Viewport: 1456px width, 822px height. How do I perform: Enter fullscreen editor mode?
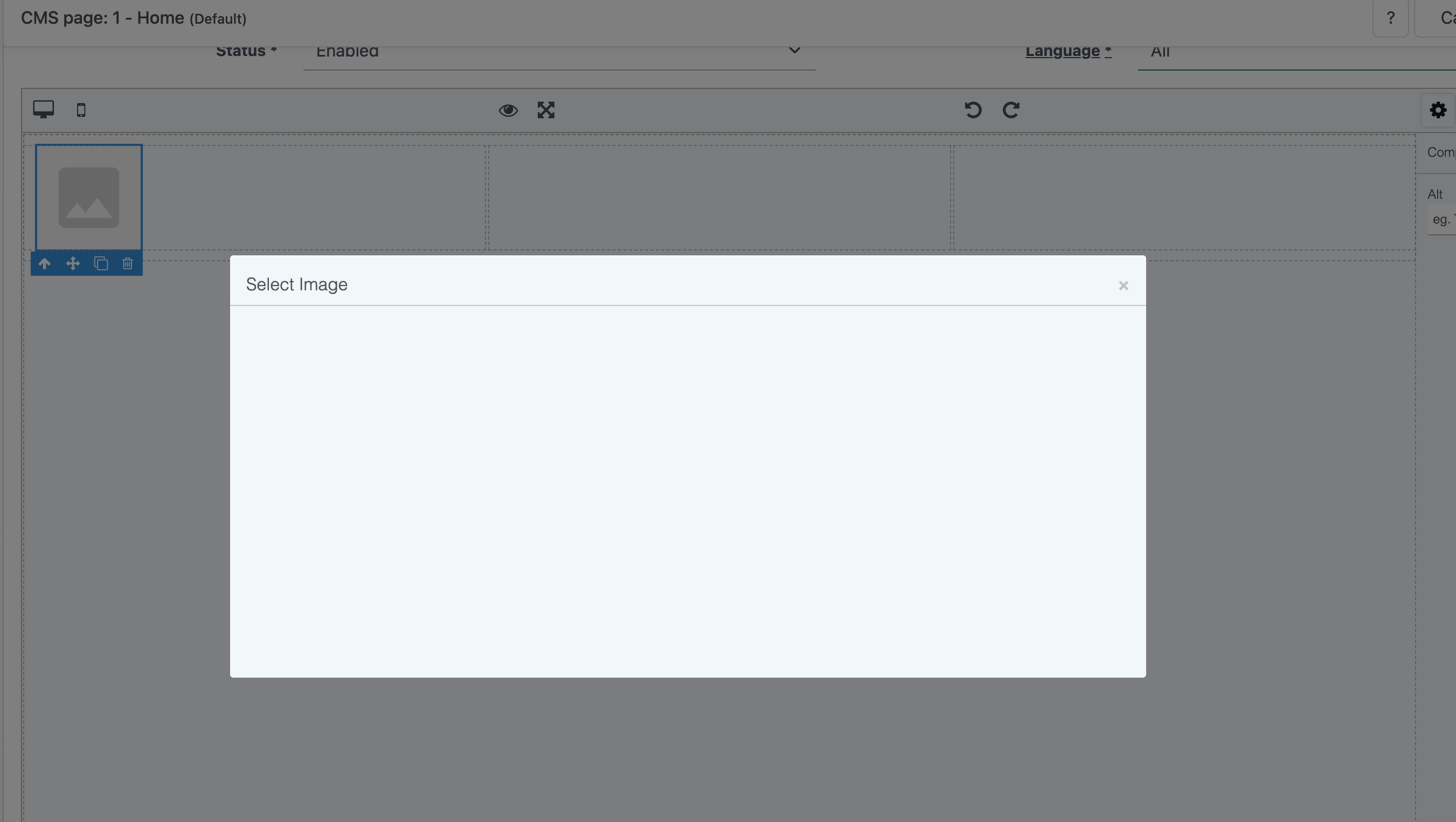(x=546, y=110)
